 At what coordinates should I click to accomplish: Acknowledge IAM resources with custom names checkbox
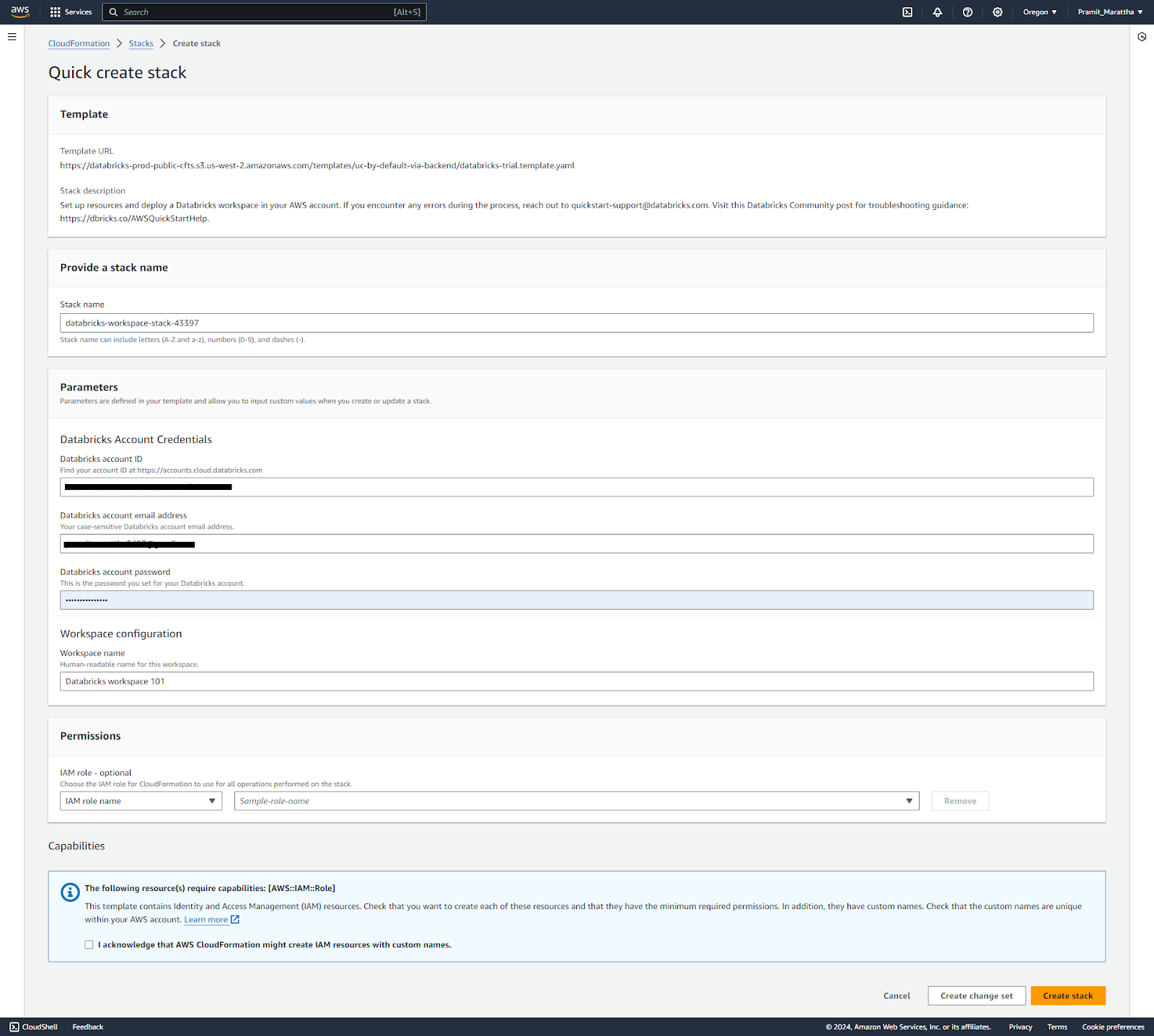89,944
